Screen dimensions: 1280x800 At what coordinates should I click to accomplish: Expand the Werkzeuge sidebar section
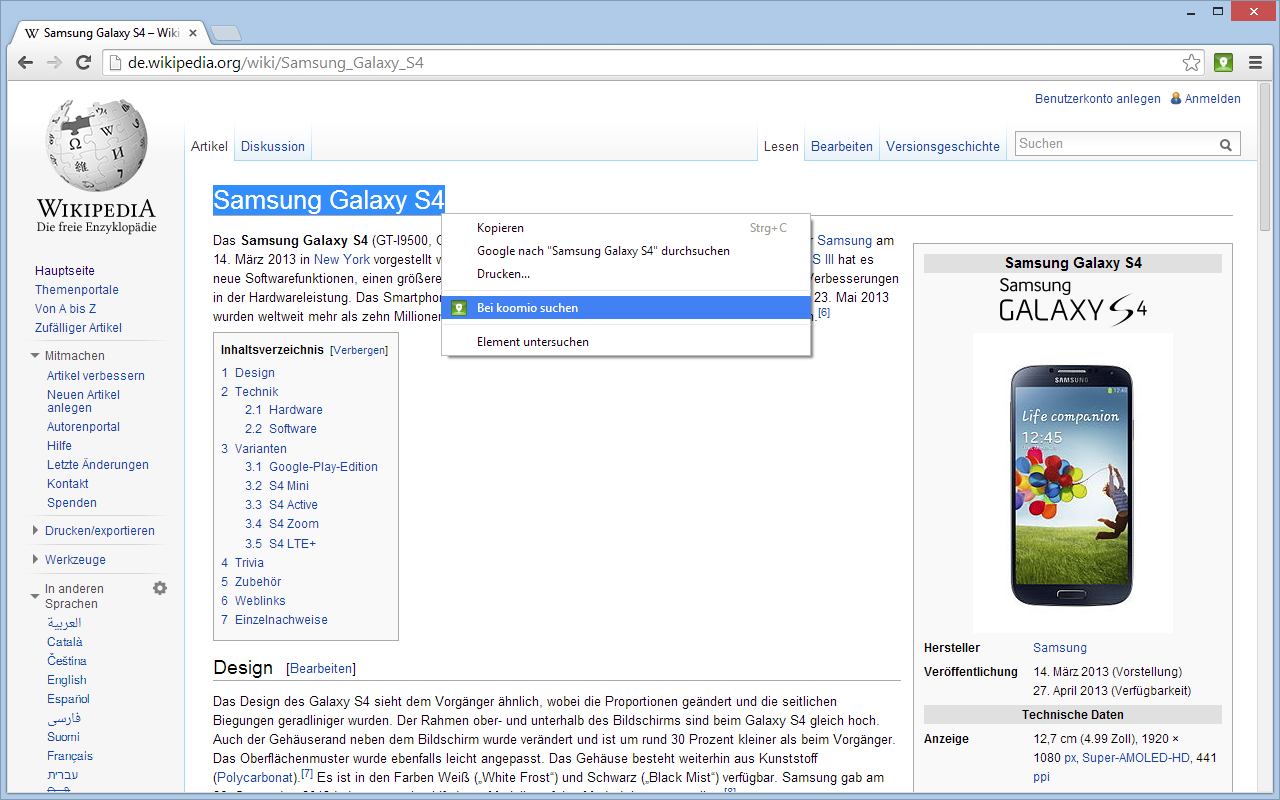[36, 560]
